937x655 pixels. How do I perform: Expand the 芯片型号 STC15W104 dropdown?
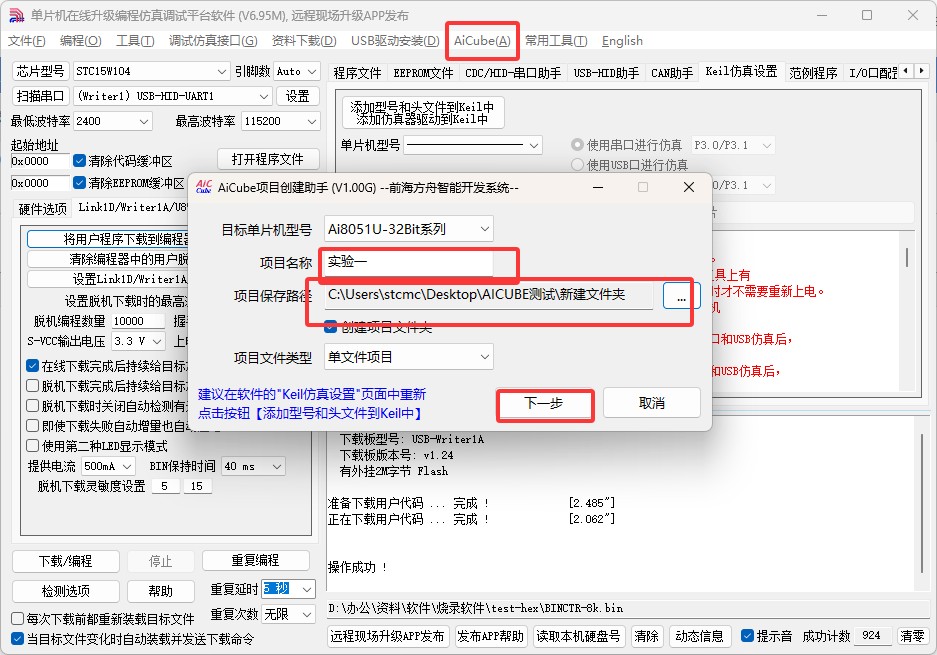pos(222,72)
